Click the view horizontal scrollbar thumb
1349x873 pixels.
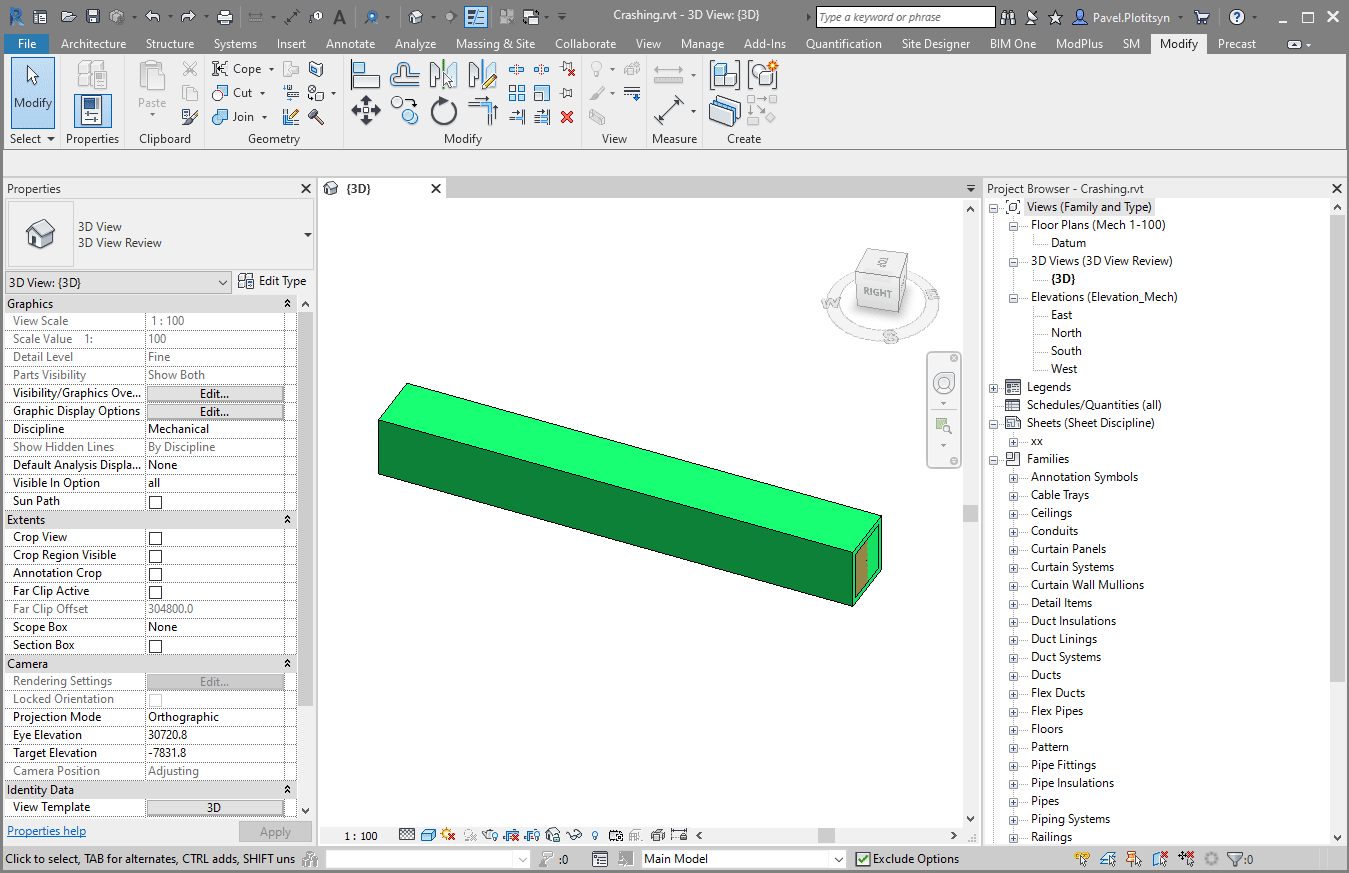tap(826, 835)
